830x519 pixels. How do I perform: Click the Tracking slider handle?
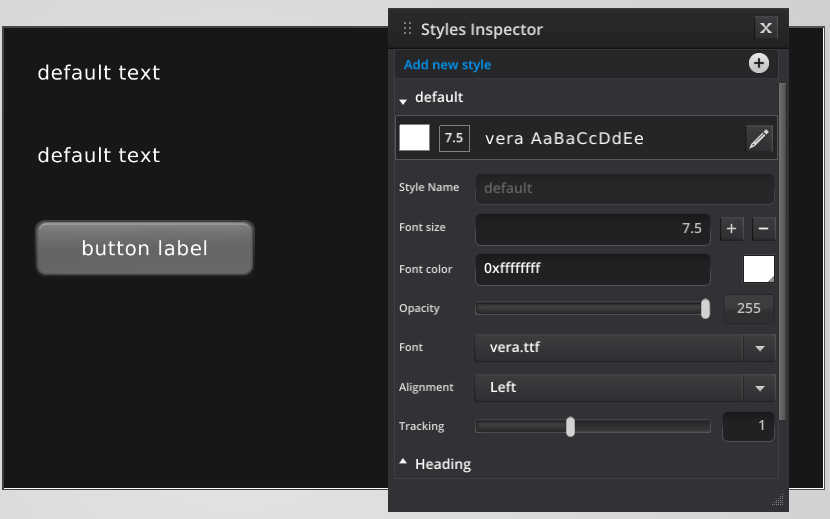[570, 426]
